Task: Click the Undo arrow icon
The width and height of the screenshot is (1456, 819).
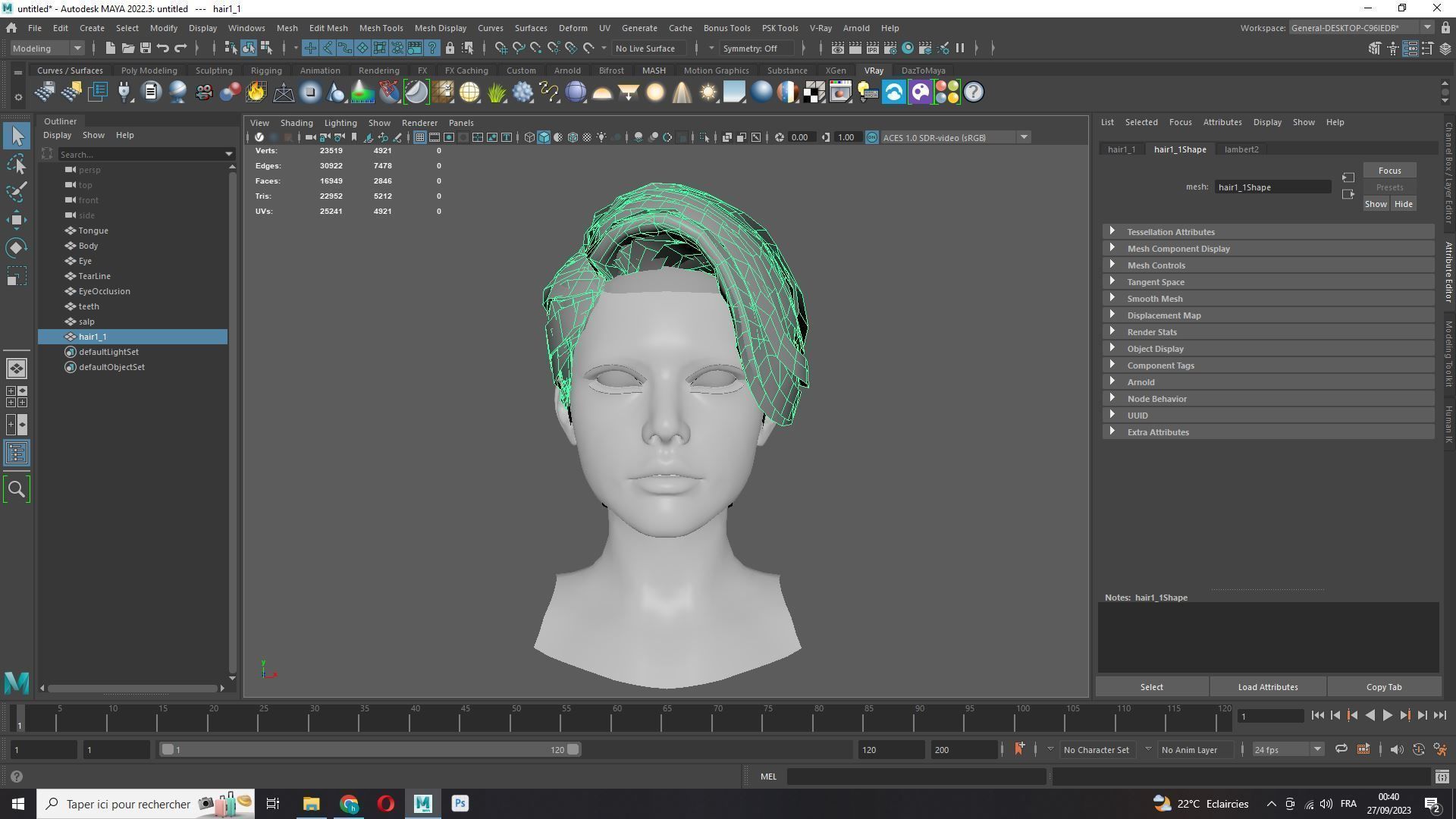Action: click(x=163, y=49)
